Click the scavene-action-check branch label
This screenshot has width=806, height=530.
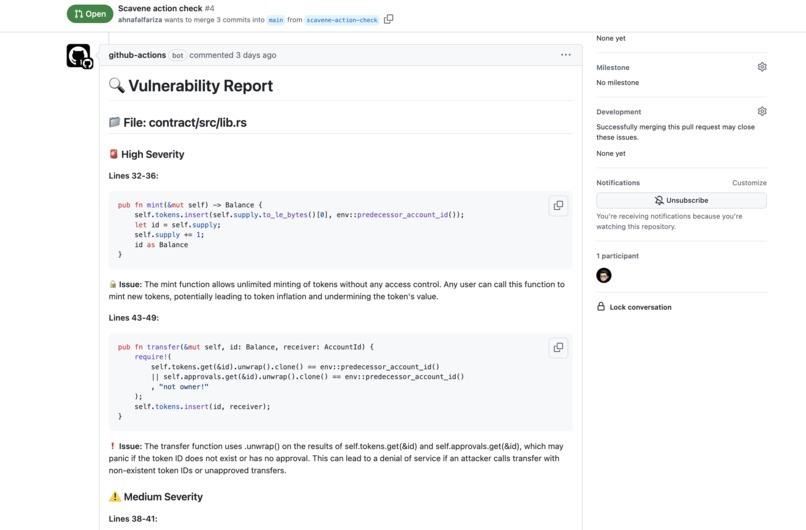(x=342, y=20)
